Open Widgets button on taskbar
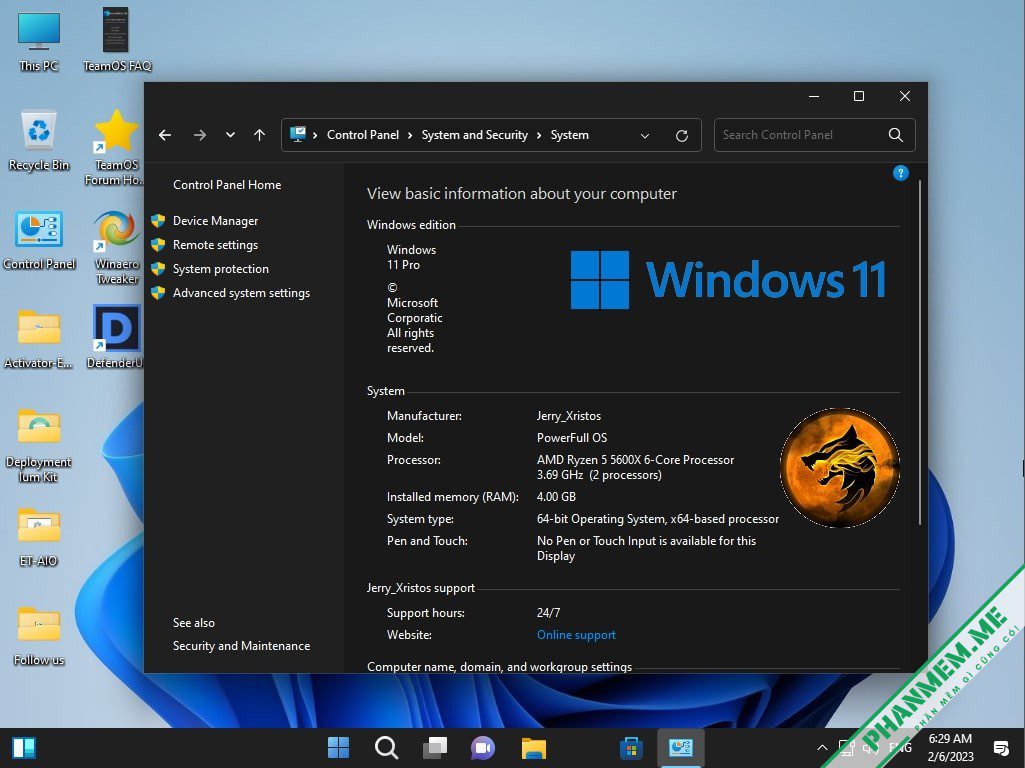Viewport: 1025px width, 768px height. pos(24,747)
